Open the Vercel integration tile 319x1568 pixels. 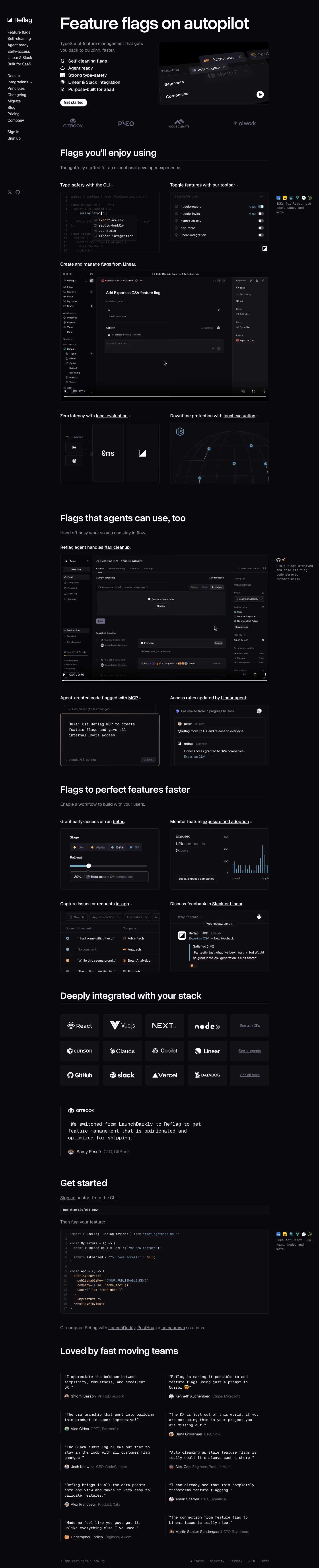[165, 1075]
